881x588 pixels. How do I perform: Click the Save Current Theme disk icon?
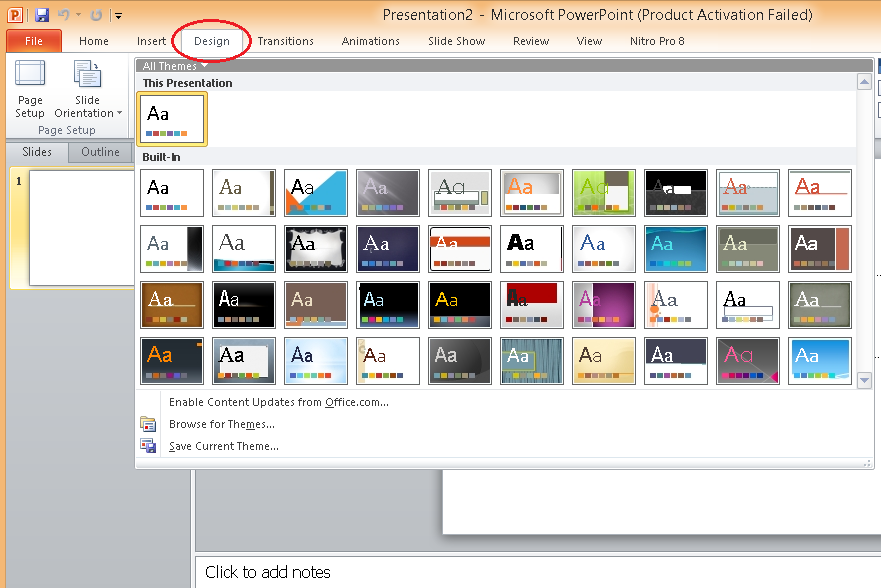click(148, 446)
